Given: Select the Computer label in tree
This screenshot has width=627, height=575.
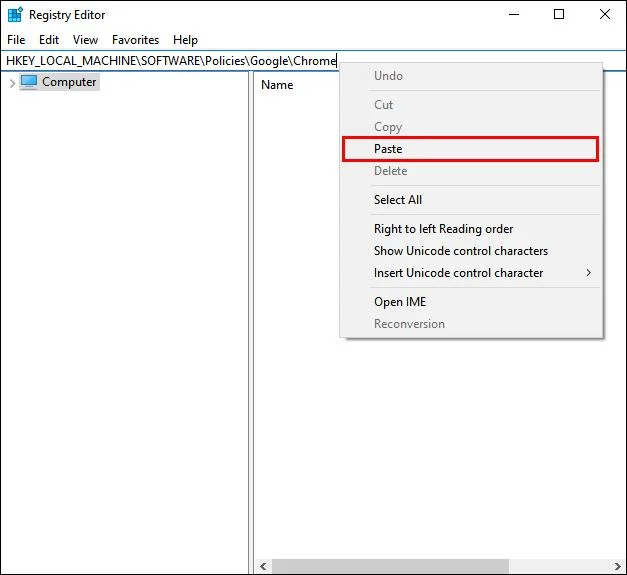Looking at the screenshot, I should point(69,82).
